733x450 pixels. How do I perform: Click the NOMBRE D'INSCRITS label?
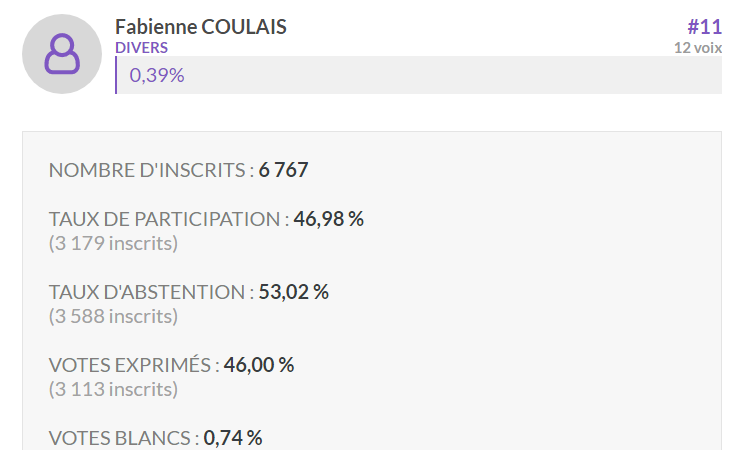[151, 170]
